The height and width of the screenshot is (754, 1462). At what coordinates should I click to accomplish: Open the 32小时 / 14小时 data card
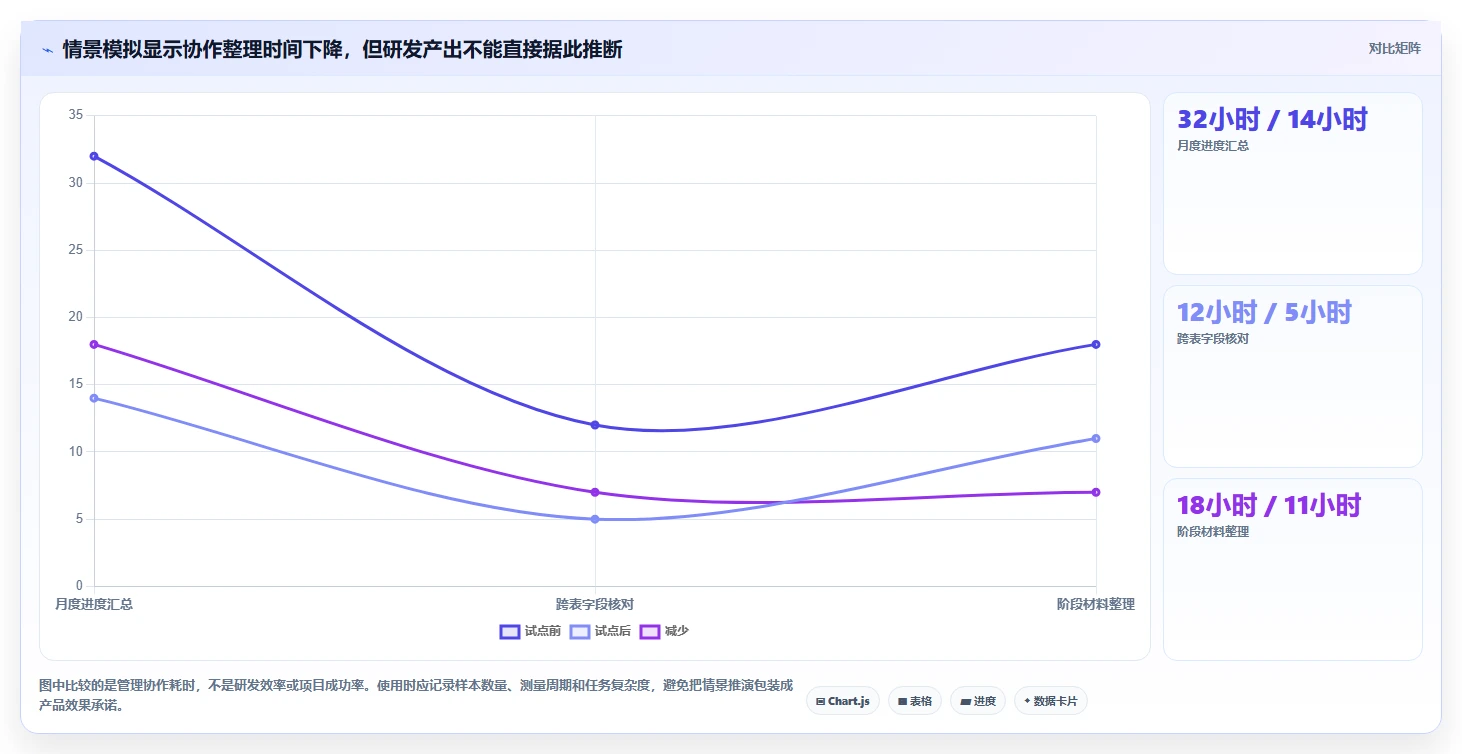click(1292, 183)
